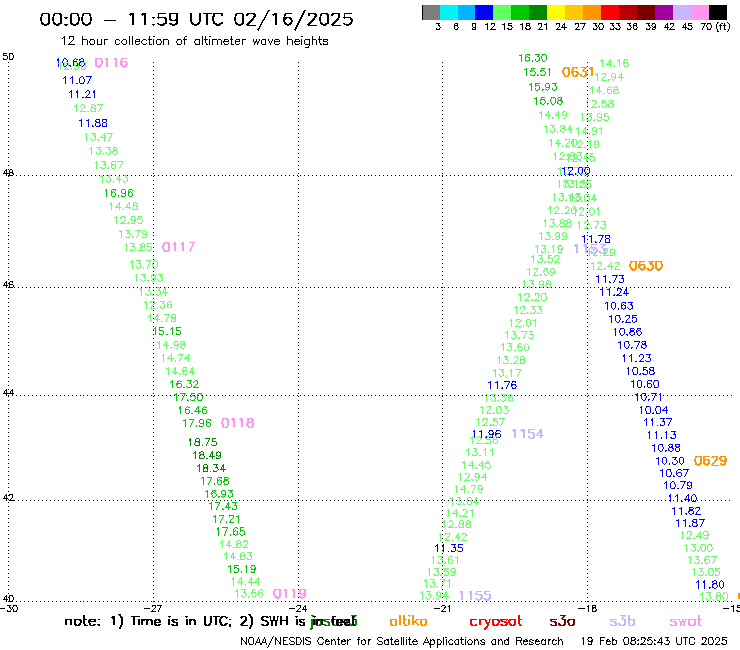
Task: Click the wave height value '10.04'
Action: click(654, 410)
